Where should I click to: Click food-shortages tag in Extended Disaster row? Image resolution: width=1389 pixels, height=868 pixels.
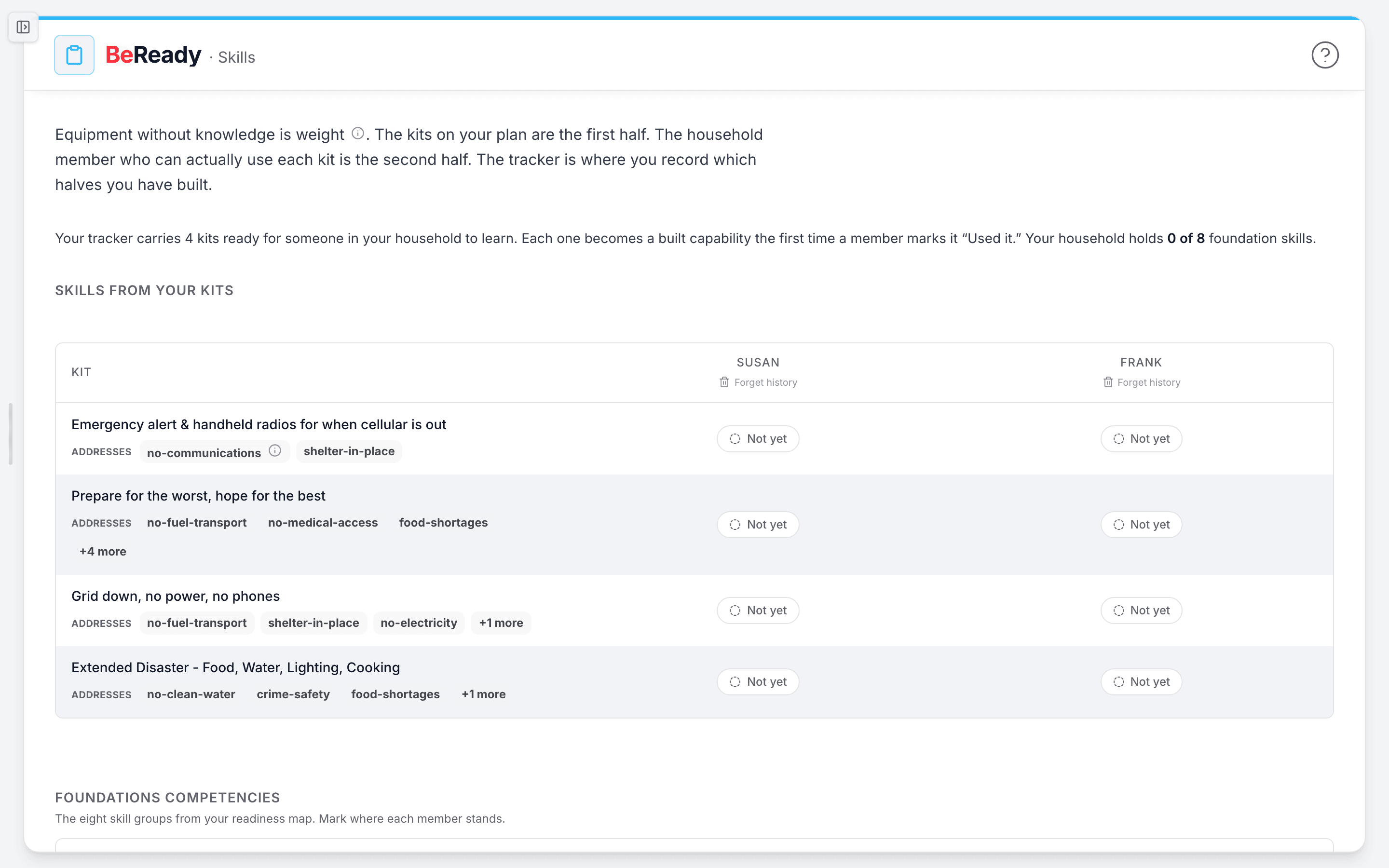tap(395, 694)
